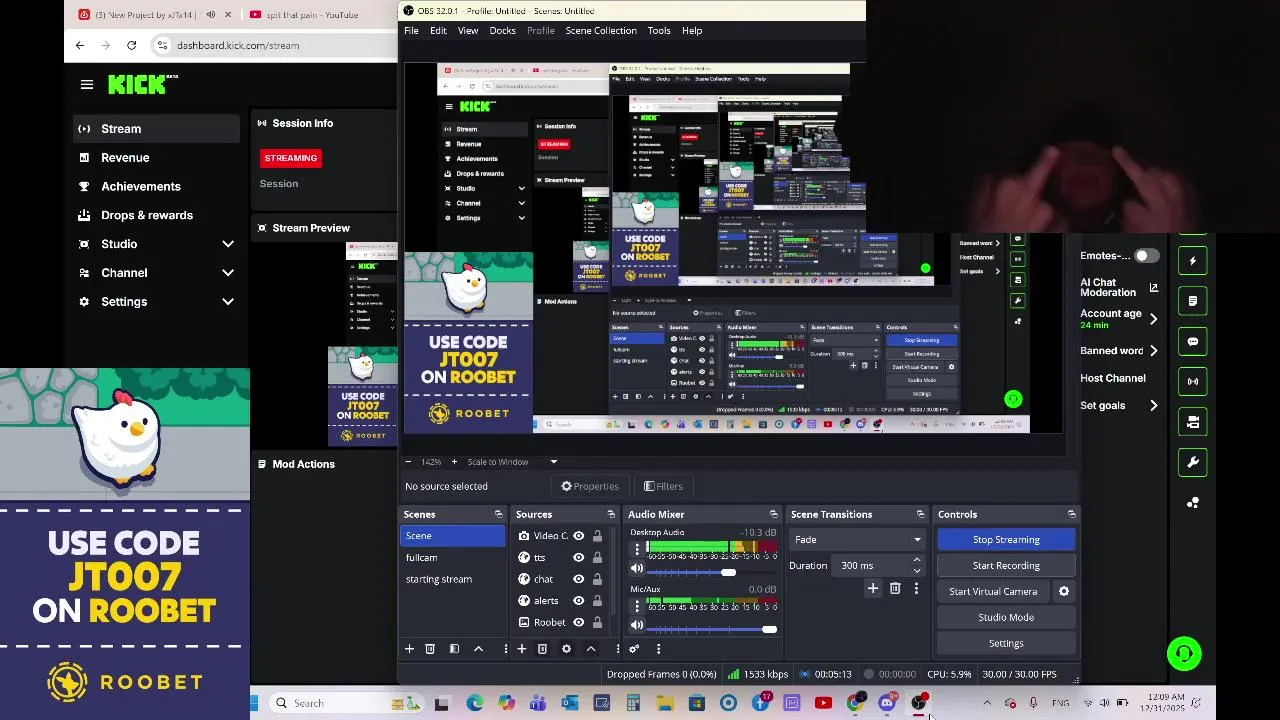Add a new scene in Scenes panel
This screenshot has height=720, width=1280.
409,649
